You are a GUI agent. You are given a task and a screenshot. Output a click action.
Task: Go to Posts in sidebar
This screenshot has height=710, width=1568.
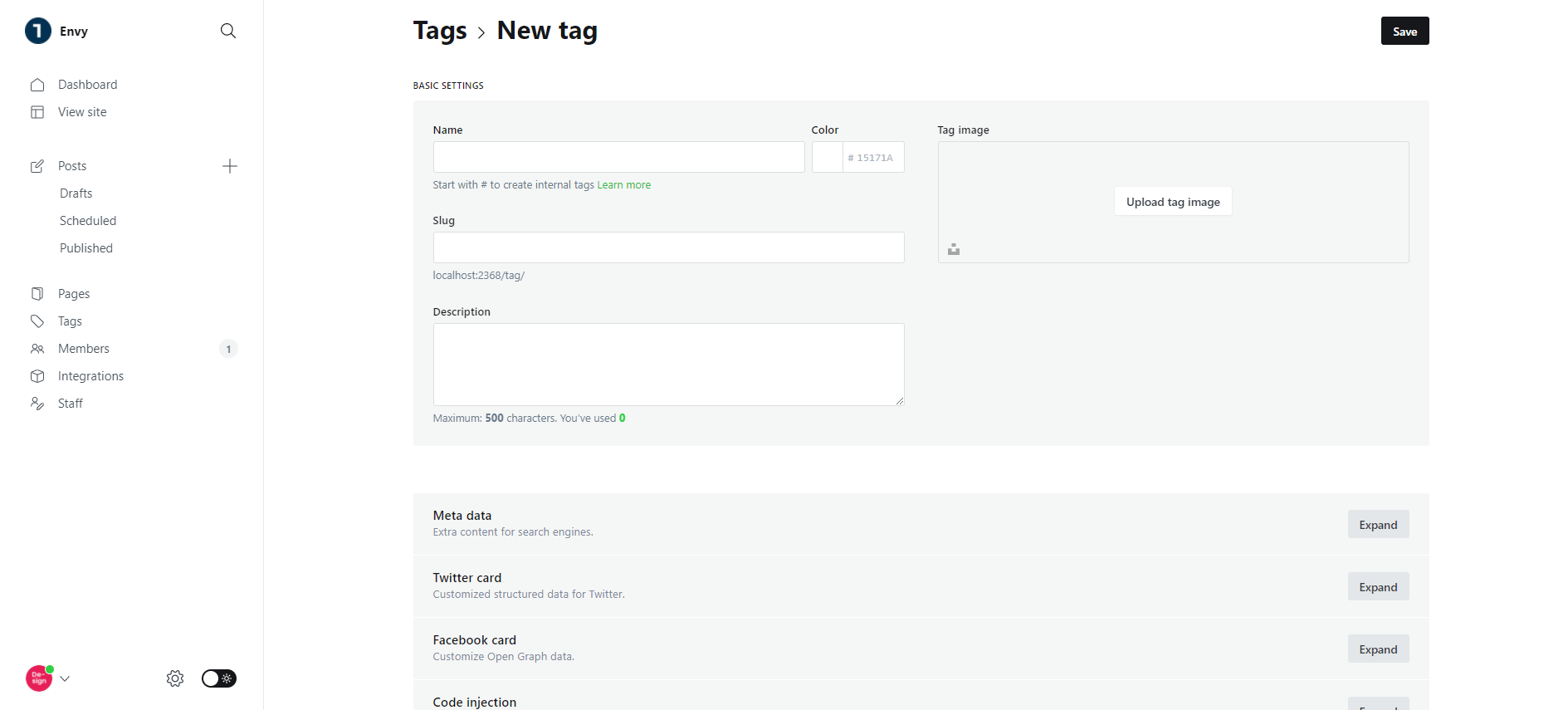point(72,166)
